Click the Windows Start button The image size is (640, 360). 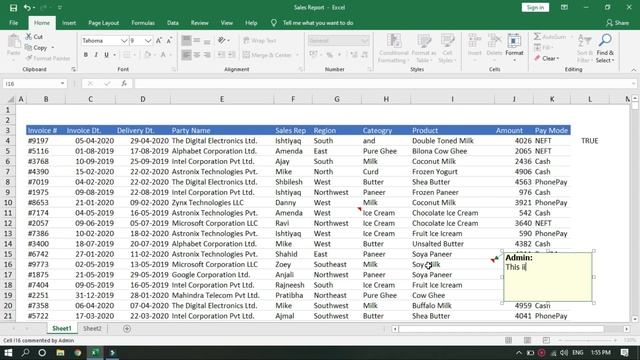coord(8,353)
